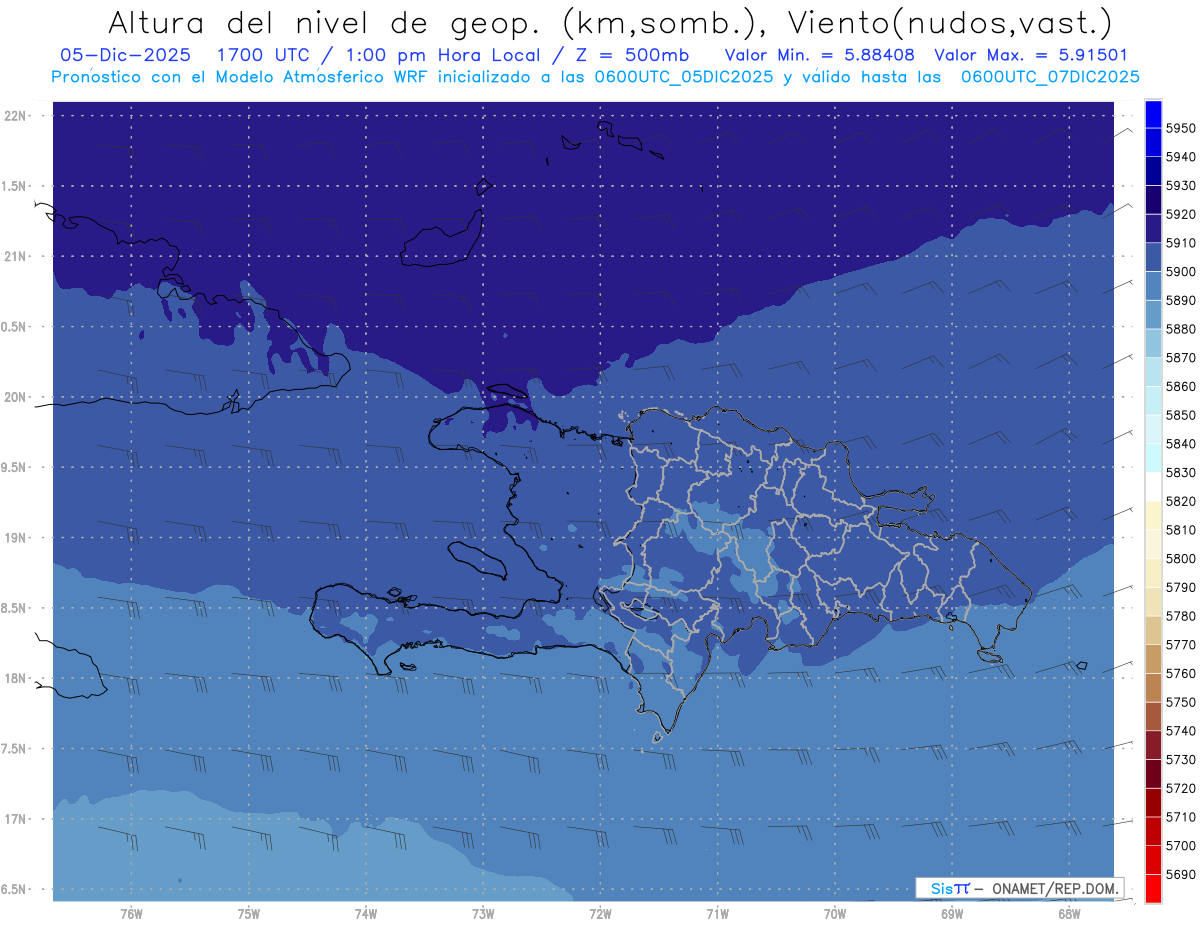This screenshot has height=927, width=1200.
Task: Click the '5930' legend value
Action: pyautogui.click(x=1181, y=185)
